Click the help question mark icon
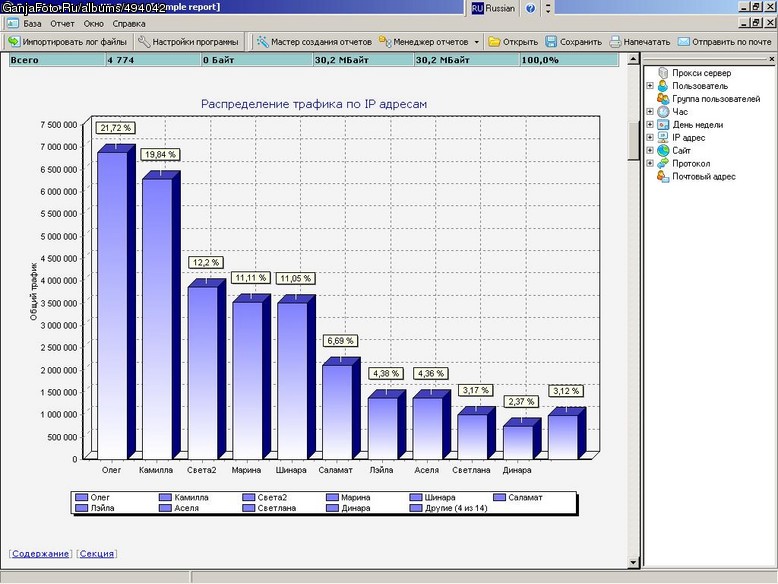Screen dimensions: 778x584 [530, 8]
